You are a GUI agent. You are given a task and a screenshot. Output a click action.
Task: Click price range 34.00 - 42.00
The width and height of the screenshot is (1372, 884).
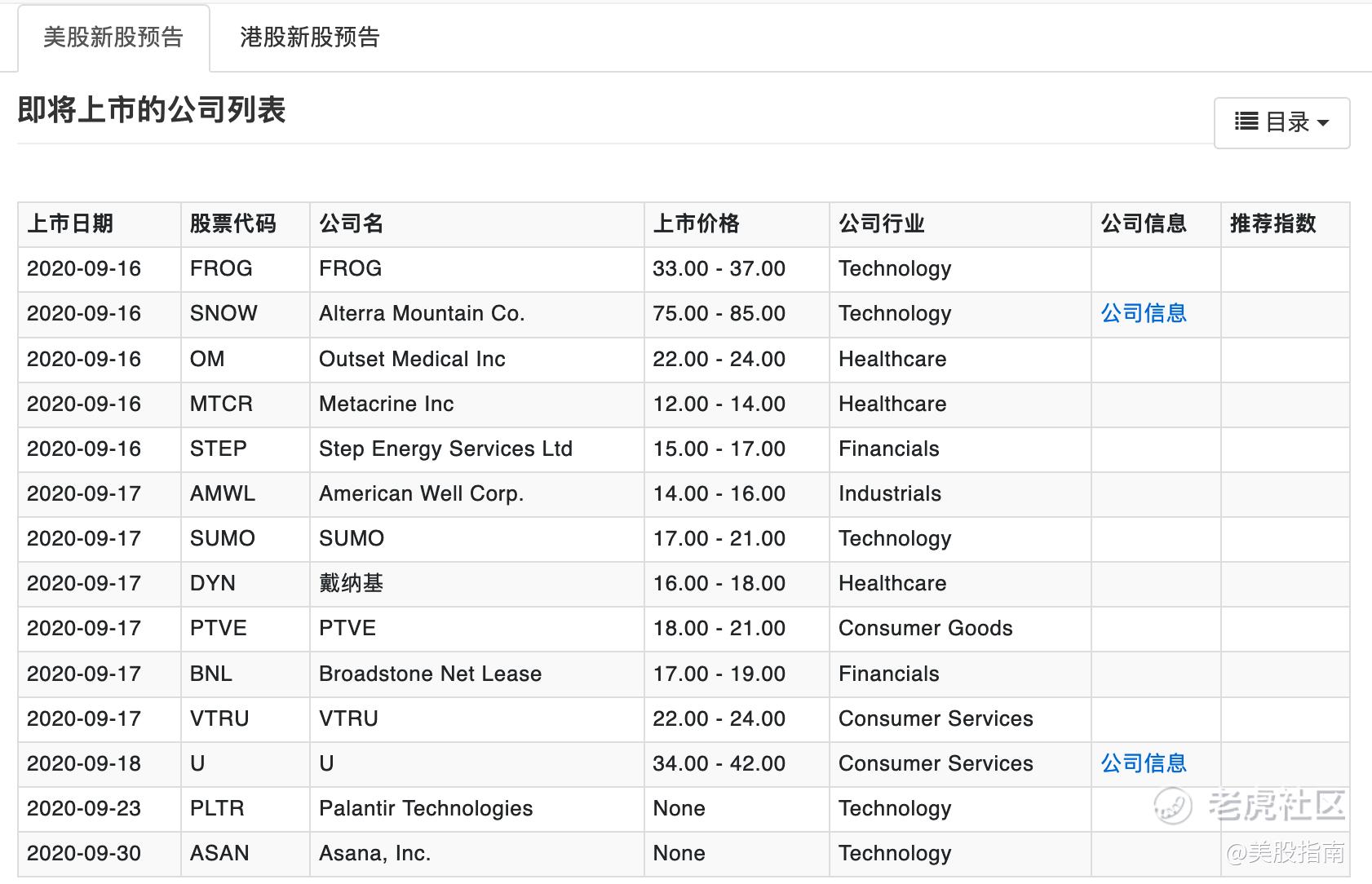[719, 763]
